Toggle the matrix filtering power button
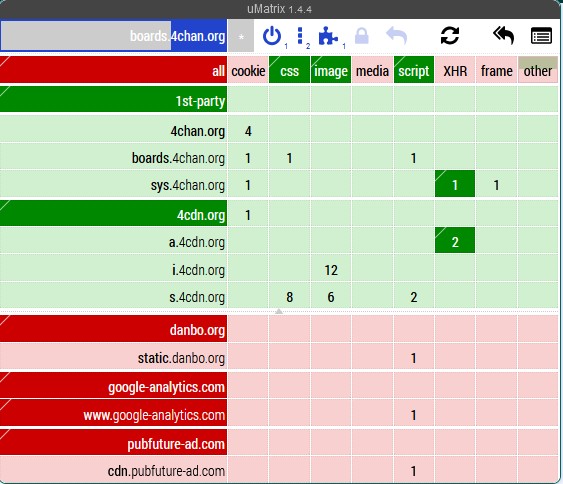Image resolution: width=563 pixels, height=484 pixels. pos(272,36)
